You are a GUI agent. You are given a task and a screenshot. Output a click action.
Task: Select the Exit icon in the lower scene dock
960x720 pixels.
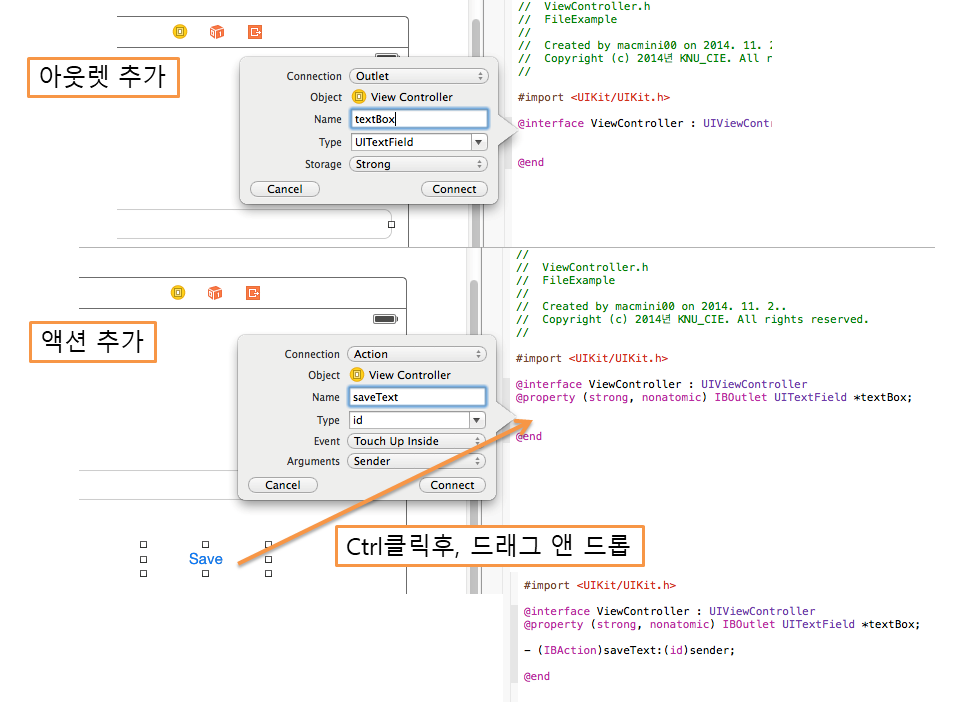click(254, 293)
